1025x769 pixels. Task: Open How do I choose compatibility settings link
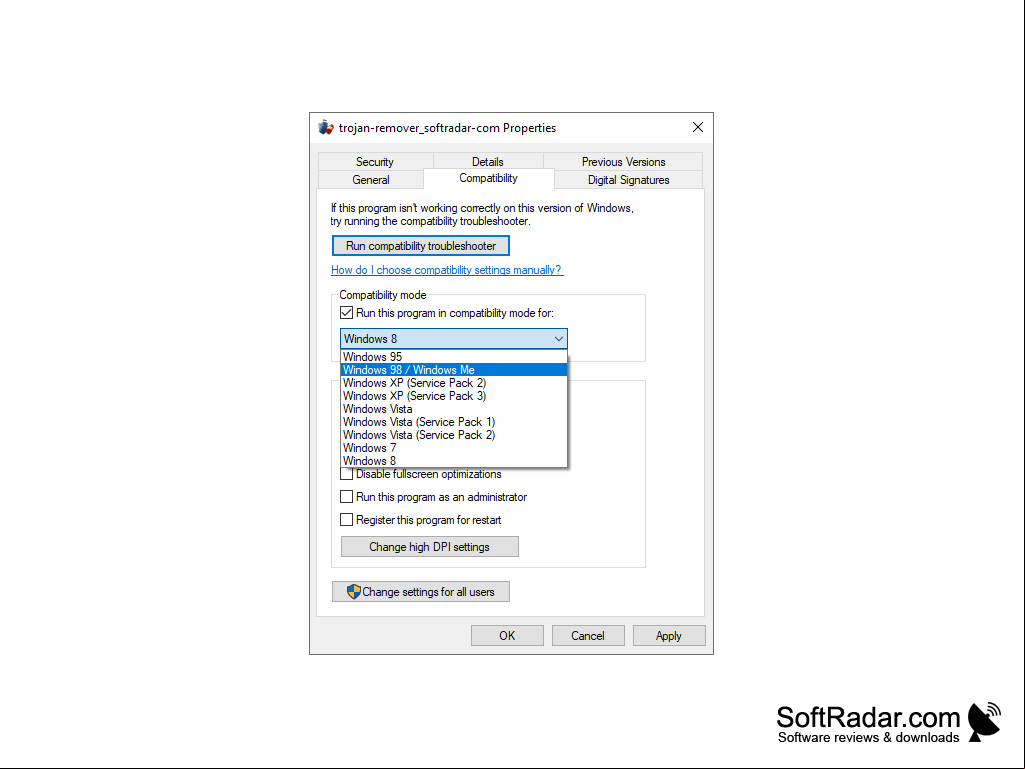pos(446,270)
